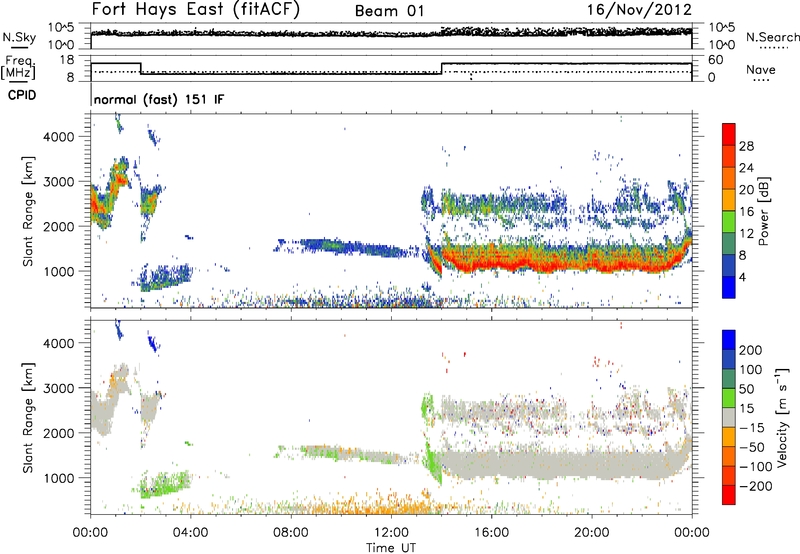Click the '4' value on the Power scale
This screenshot has width=800, height=554.
[742, 277]
